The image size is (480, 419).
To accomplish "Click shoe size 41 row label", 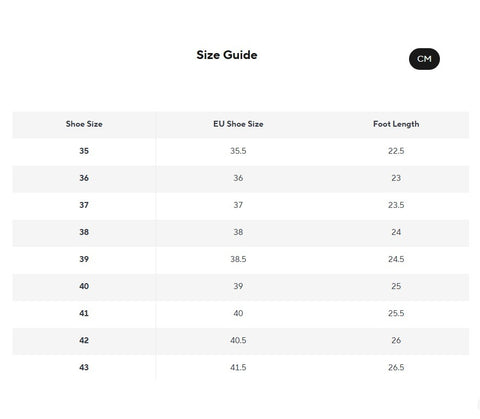I will coord(84,313).
